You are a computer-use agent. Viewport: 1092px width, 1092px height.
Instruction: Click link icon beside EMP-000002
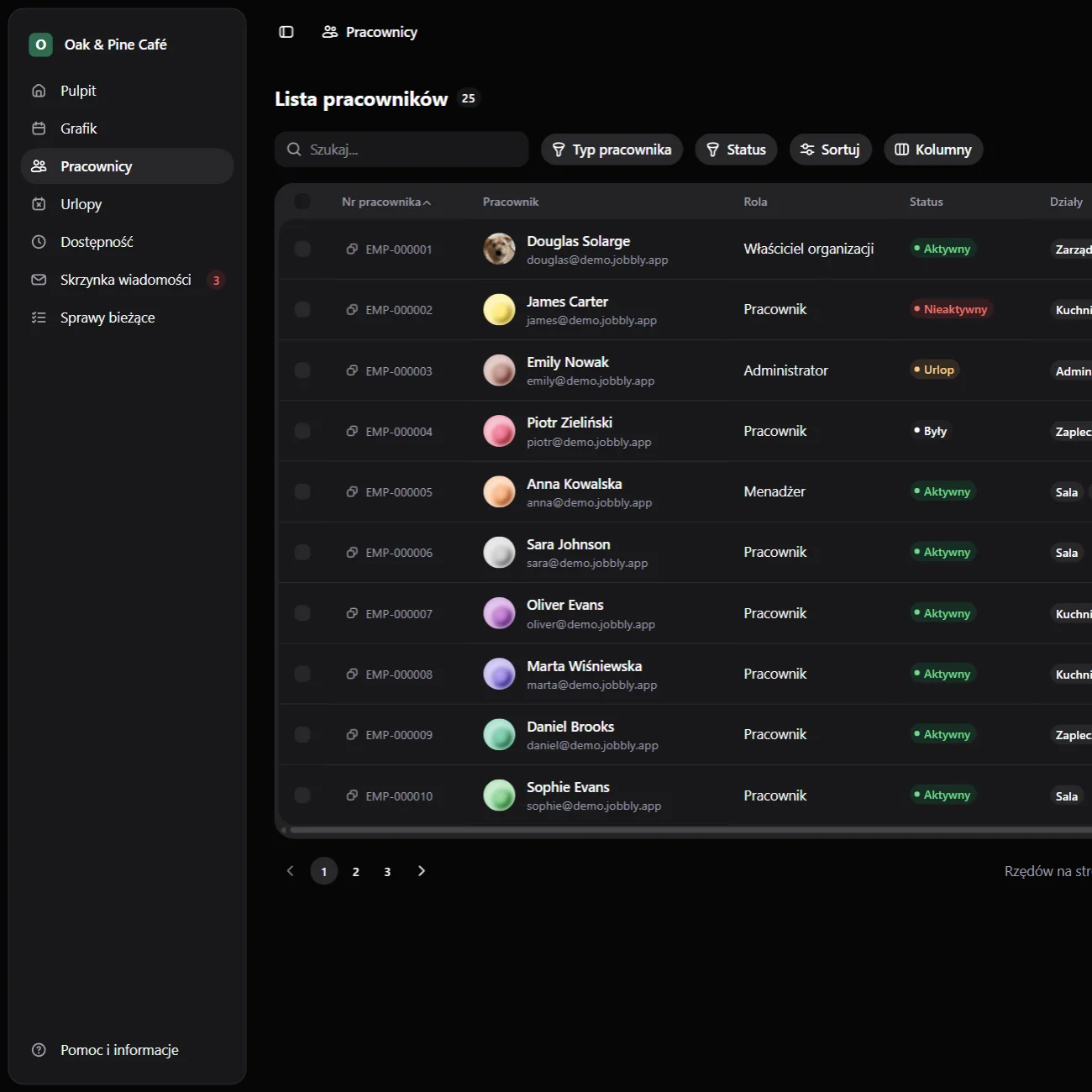point(352,309)
